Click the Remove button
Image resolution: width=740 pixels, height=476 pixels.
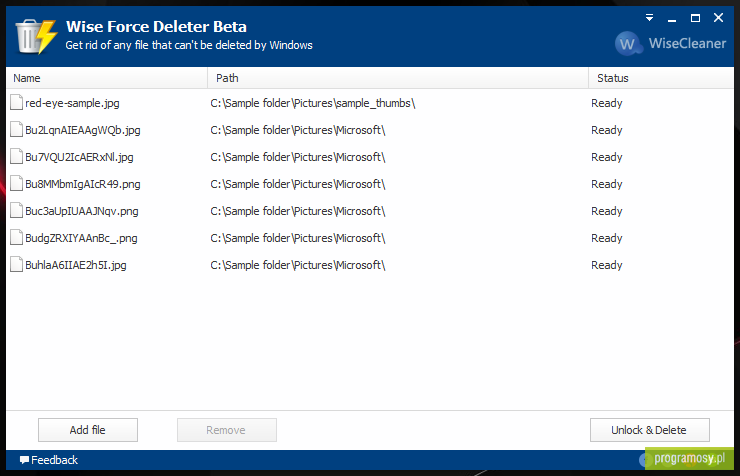(227, 430)
